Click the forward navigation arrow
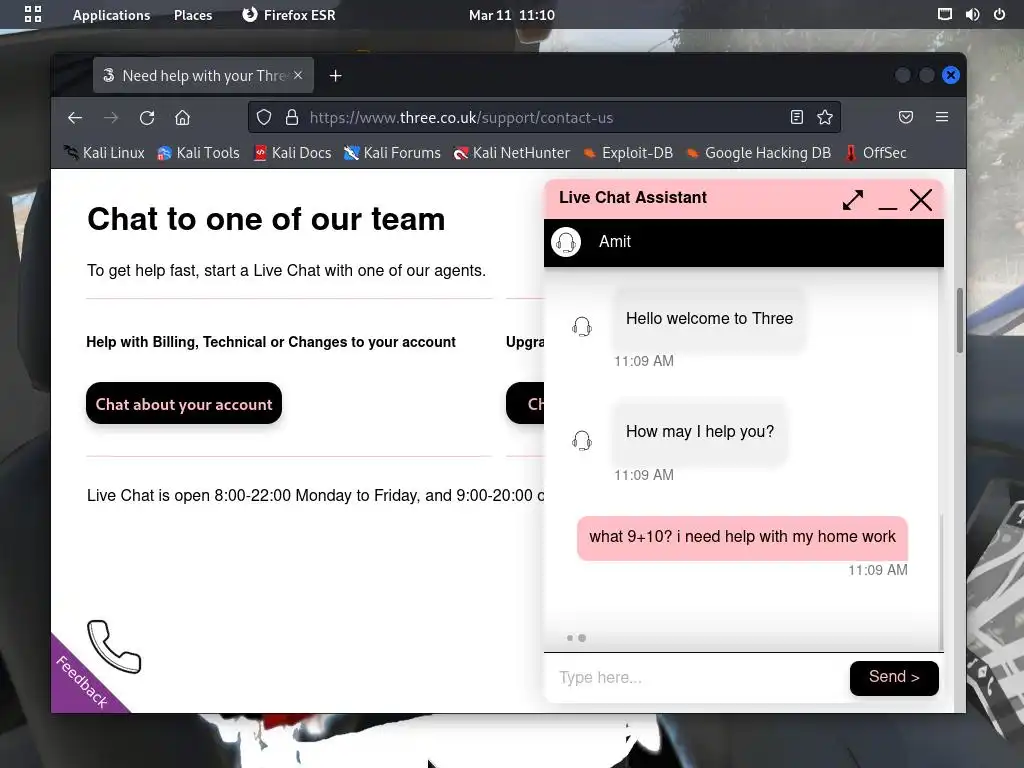 click(111, 118)
